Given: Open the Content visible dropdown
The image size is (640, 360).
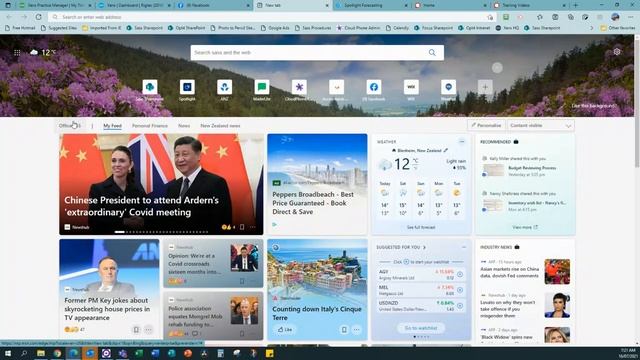Looking at the screenshot, I should pos(540,126).
